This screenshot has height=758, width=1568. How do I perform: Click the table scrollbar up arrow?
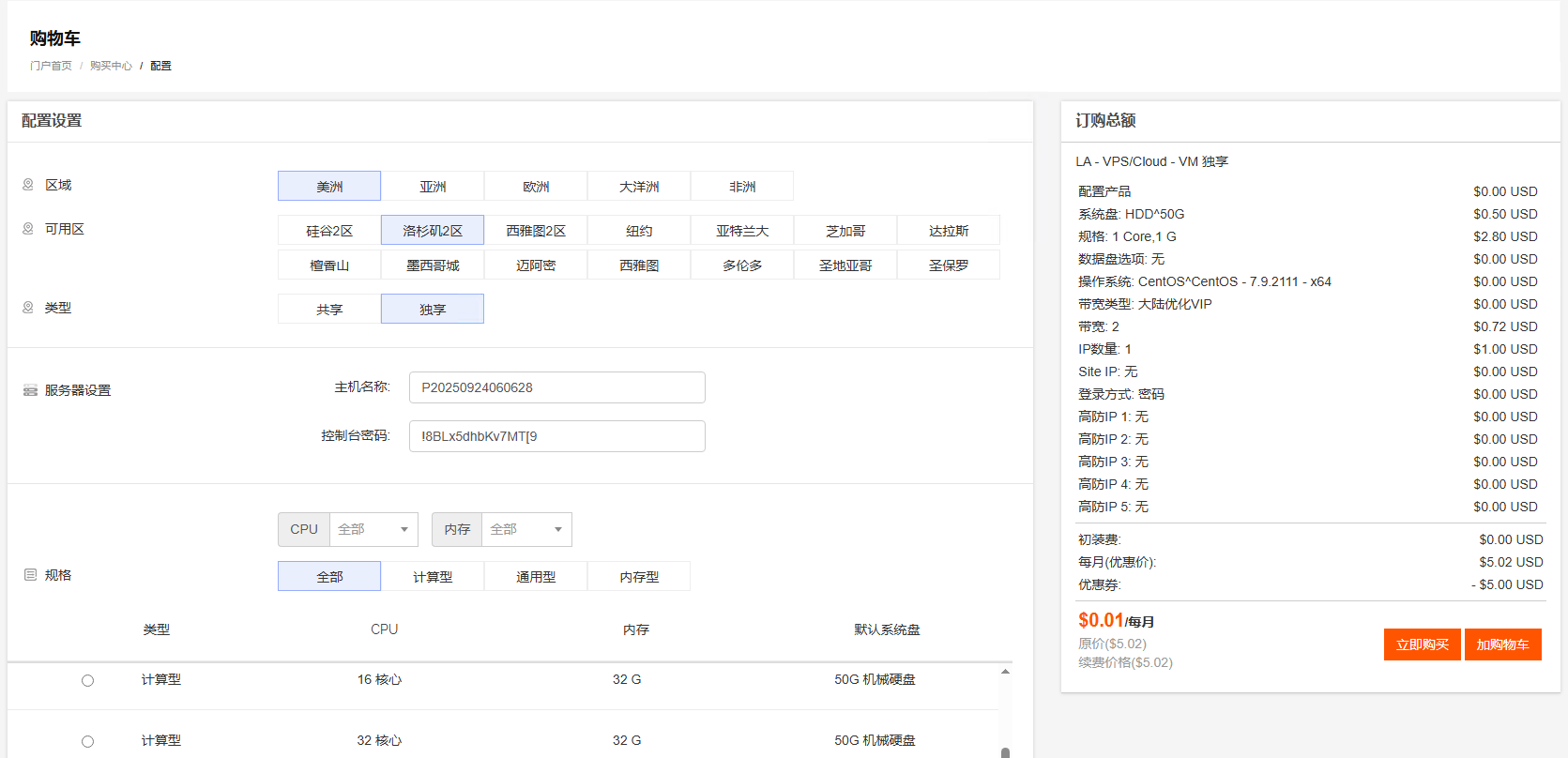pos(1005,672)
